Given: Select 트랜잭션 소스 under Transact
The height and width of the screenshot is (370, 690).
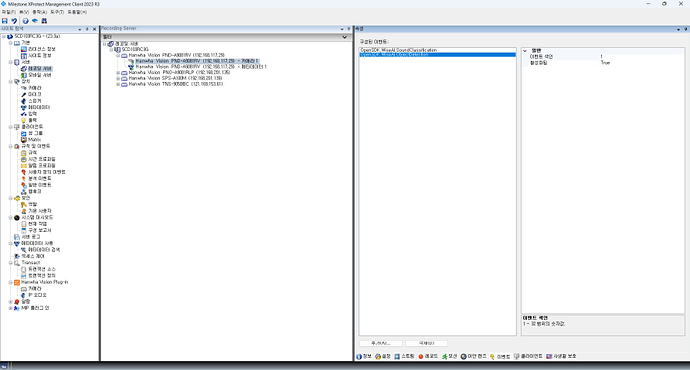Looking at the screenshot, I should [x=42, y=269].
